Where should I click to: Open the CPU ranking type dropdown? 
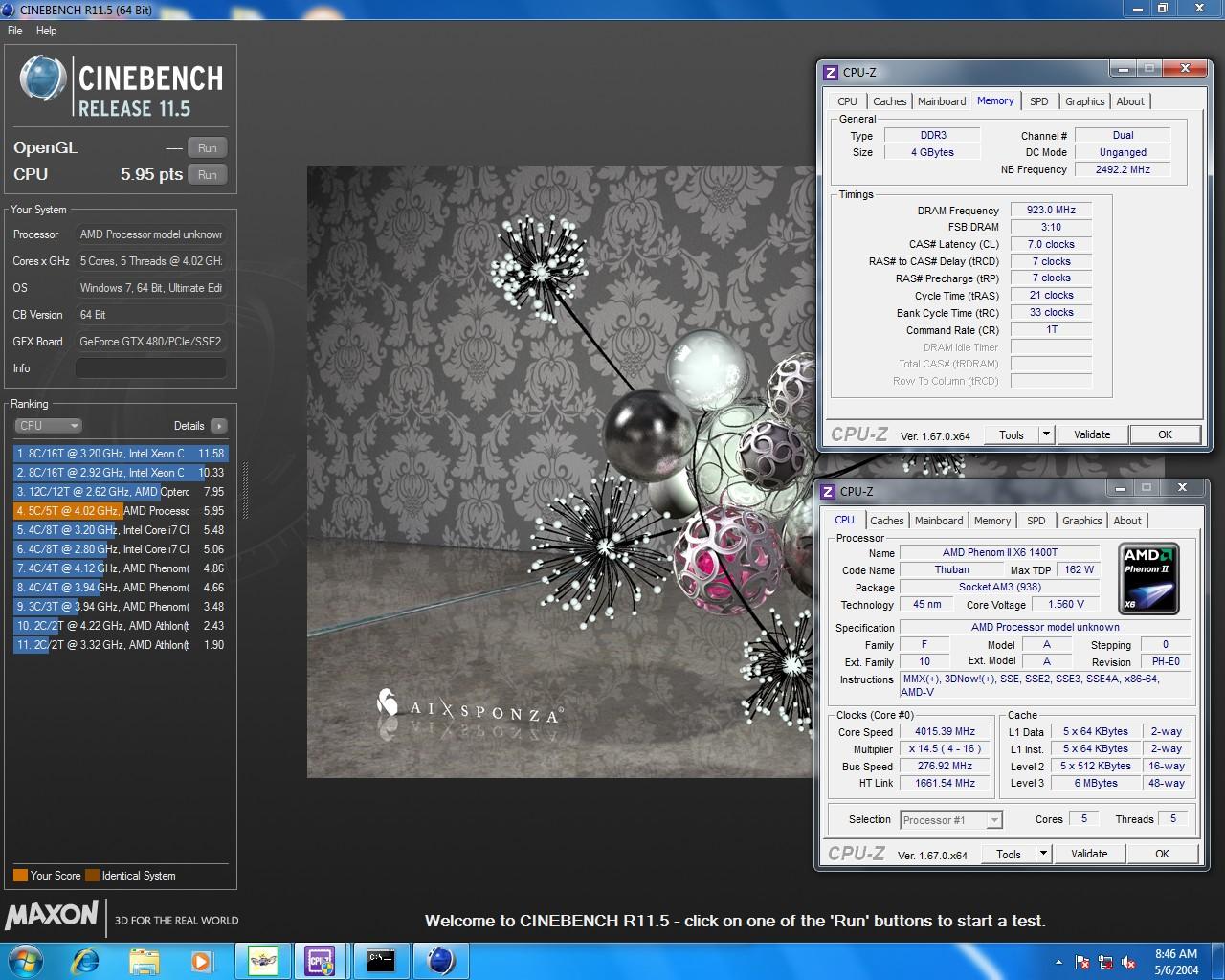(48, 426)
